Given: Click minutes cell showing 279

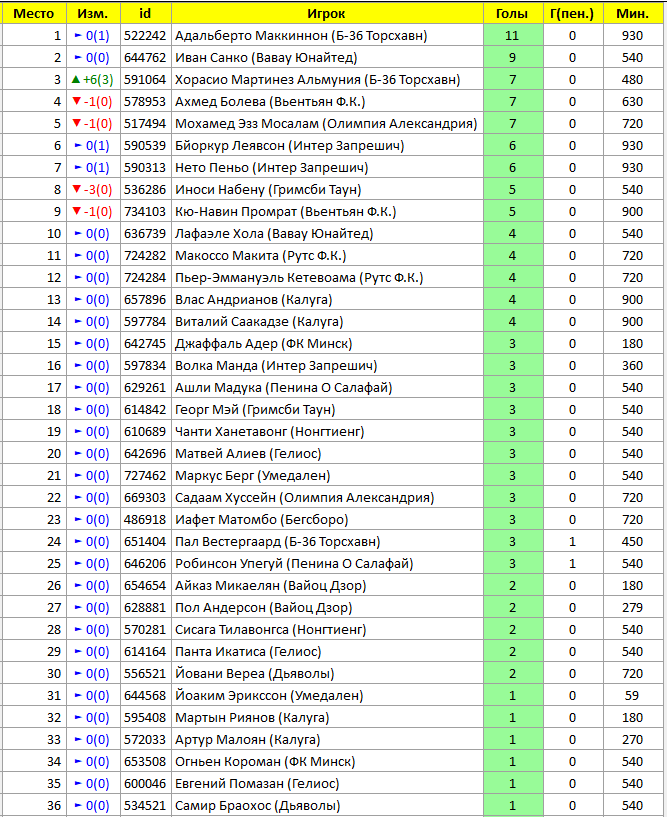Looking at the screenshot, I should (632, 608).
